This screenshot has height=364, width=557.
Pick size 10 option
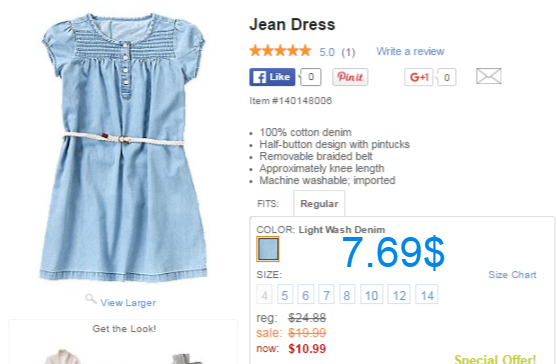point(372,294)
